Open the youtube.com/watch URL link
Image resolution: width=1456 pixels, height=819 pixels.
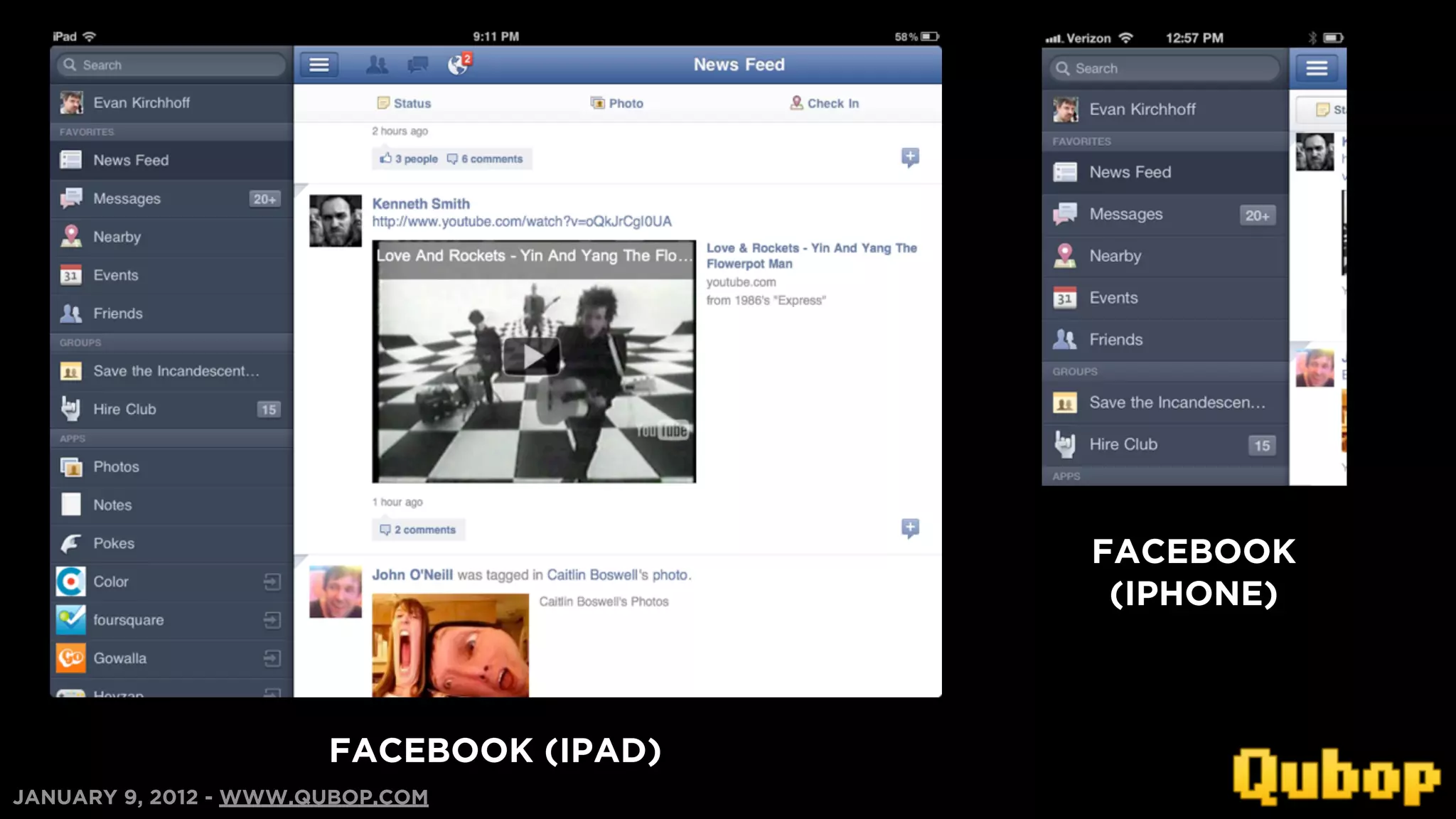(522, 222)
